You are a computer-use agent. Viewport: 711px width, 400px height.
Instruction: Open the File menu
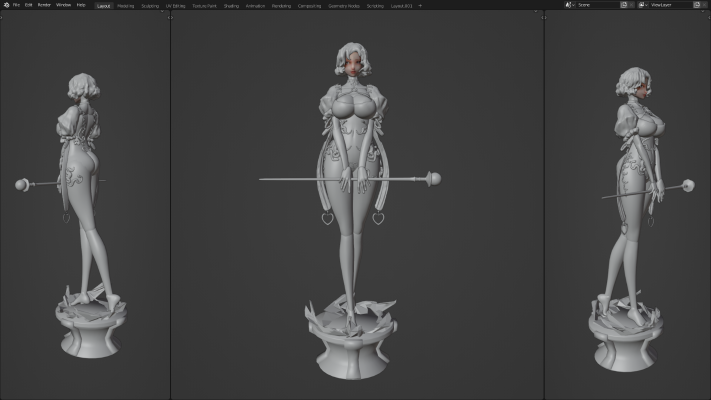tap(16, 5)
